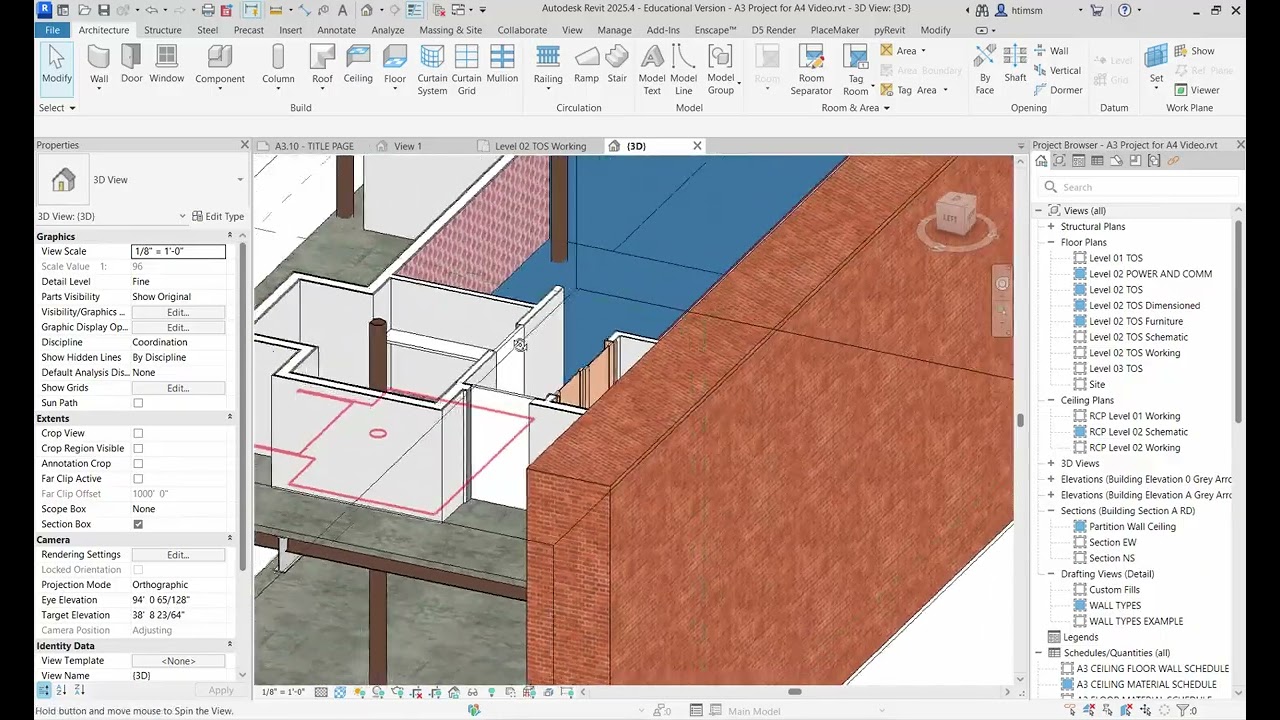The width and height of the screenshot is (1280, 720).
Task: Select the Railing tool
Action: click(548, 65)
